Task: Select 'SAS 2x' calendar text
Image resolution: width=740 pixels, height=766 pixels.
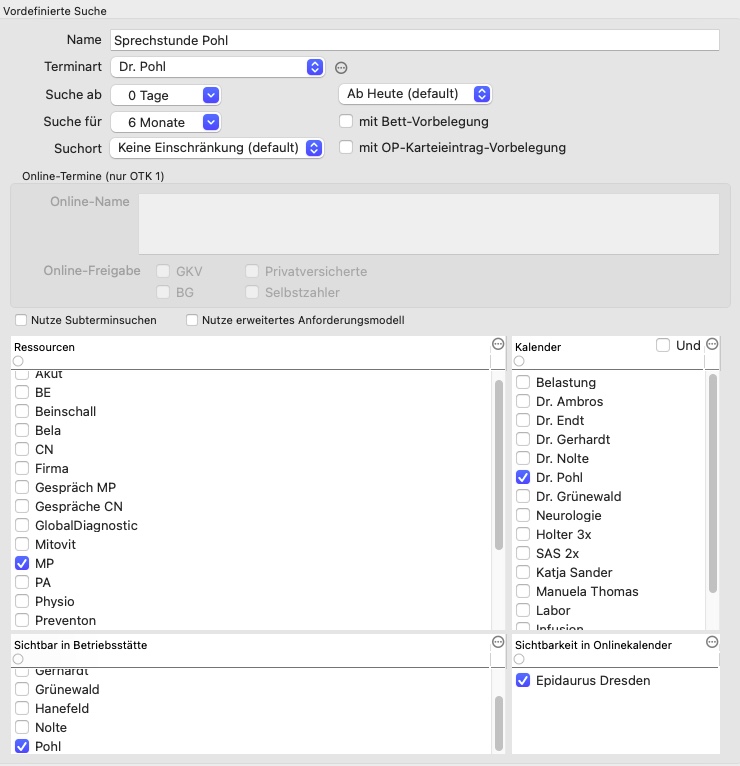Action: [x=557, y=553]
